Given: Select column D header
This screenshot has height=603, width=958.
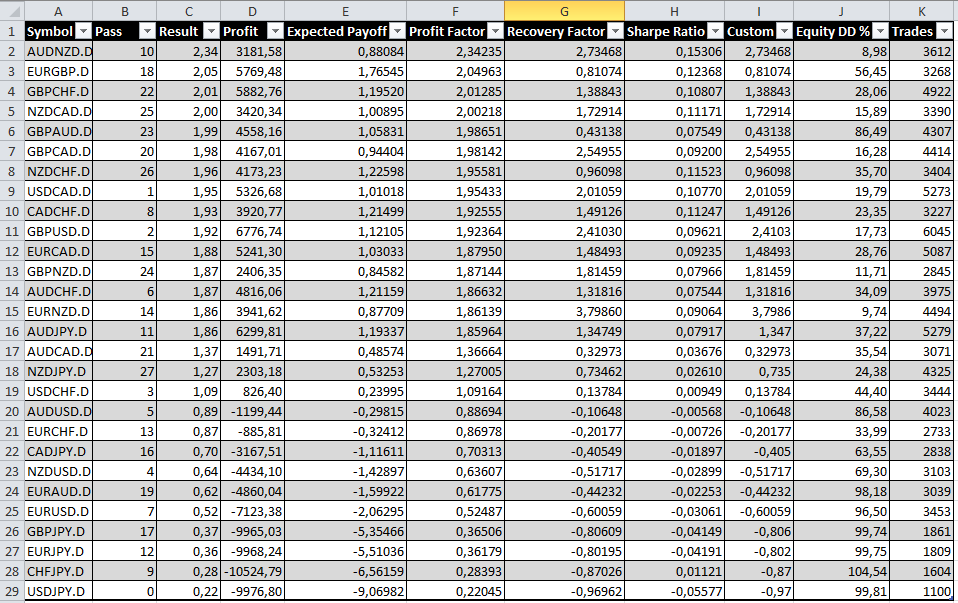Looking at the screenshot, I should coord(252,11).
